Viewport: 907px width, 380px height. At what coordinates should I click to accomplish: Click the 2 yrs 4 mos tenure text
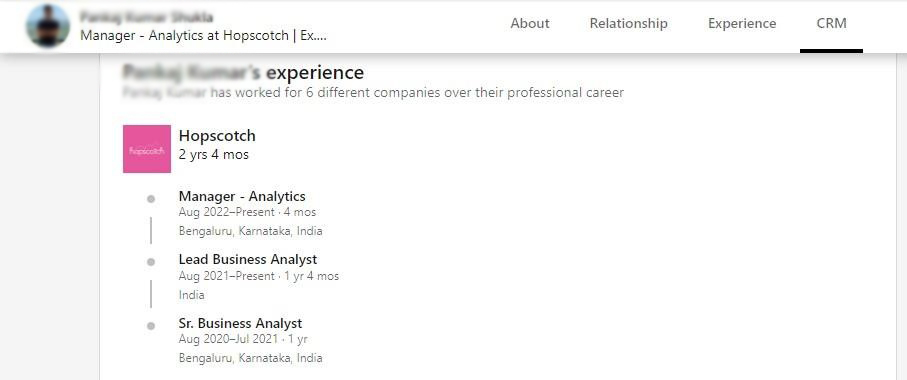tap(213, 154)
